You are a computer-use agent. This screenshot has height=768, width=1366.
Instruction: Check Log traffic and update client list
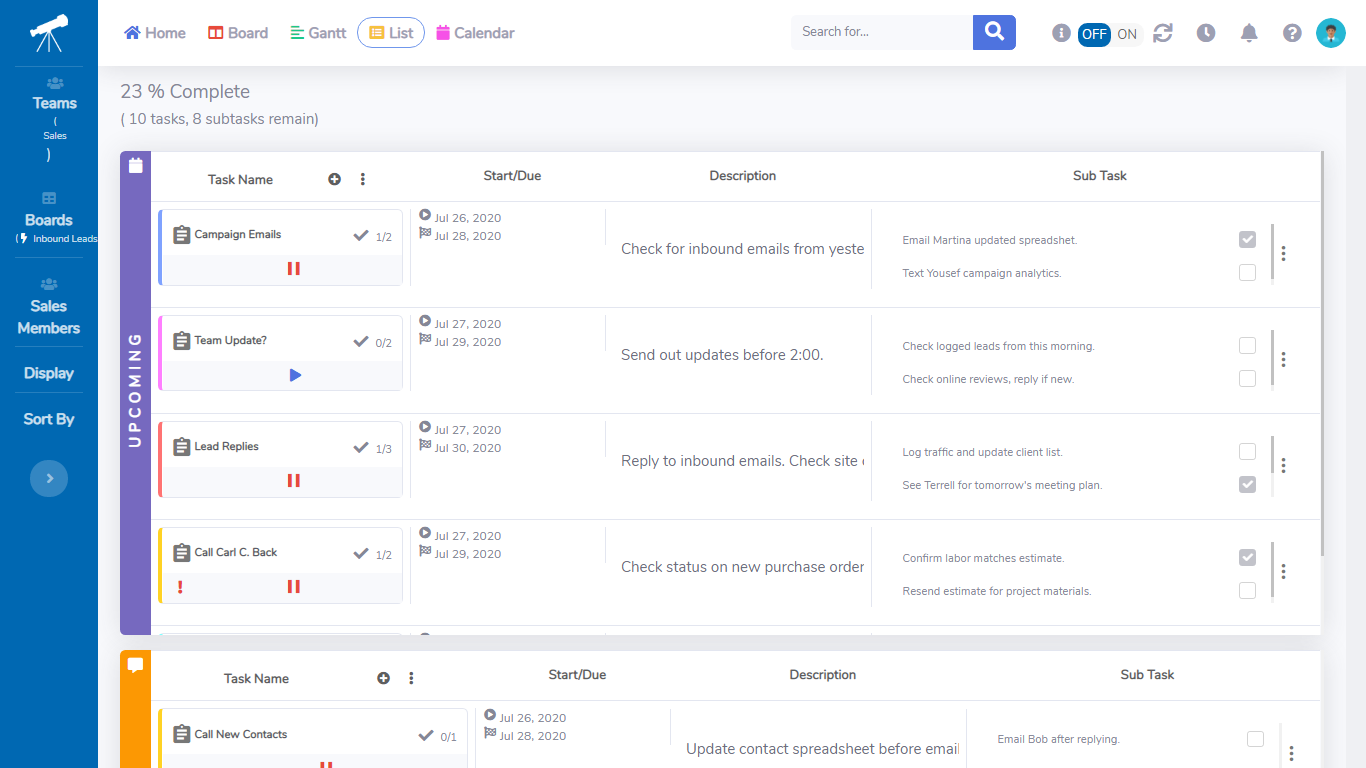[1247, 452]
